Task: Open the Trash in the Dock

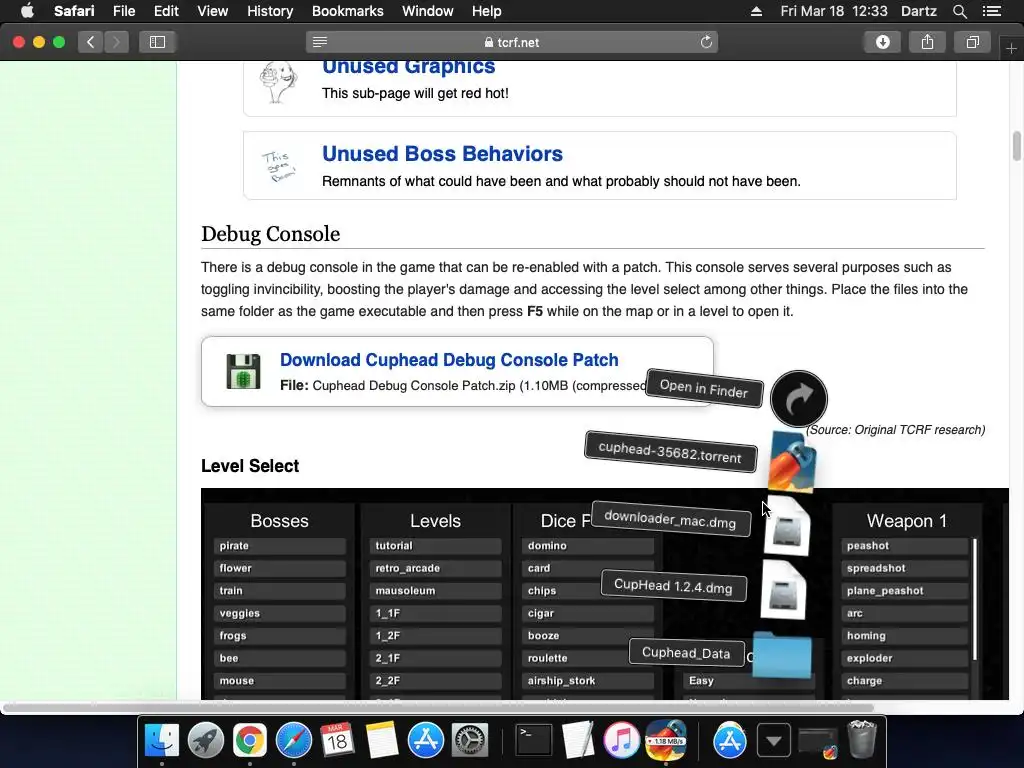Action: pyautogui.click(x=861, y=739)
